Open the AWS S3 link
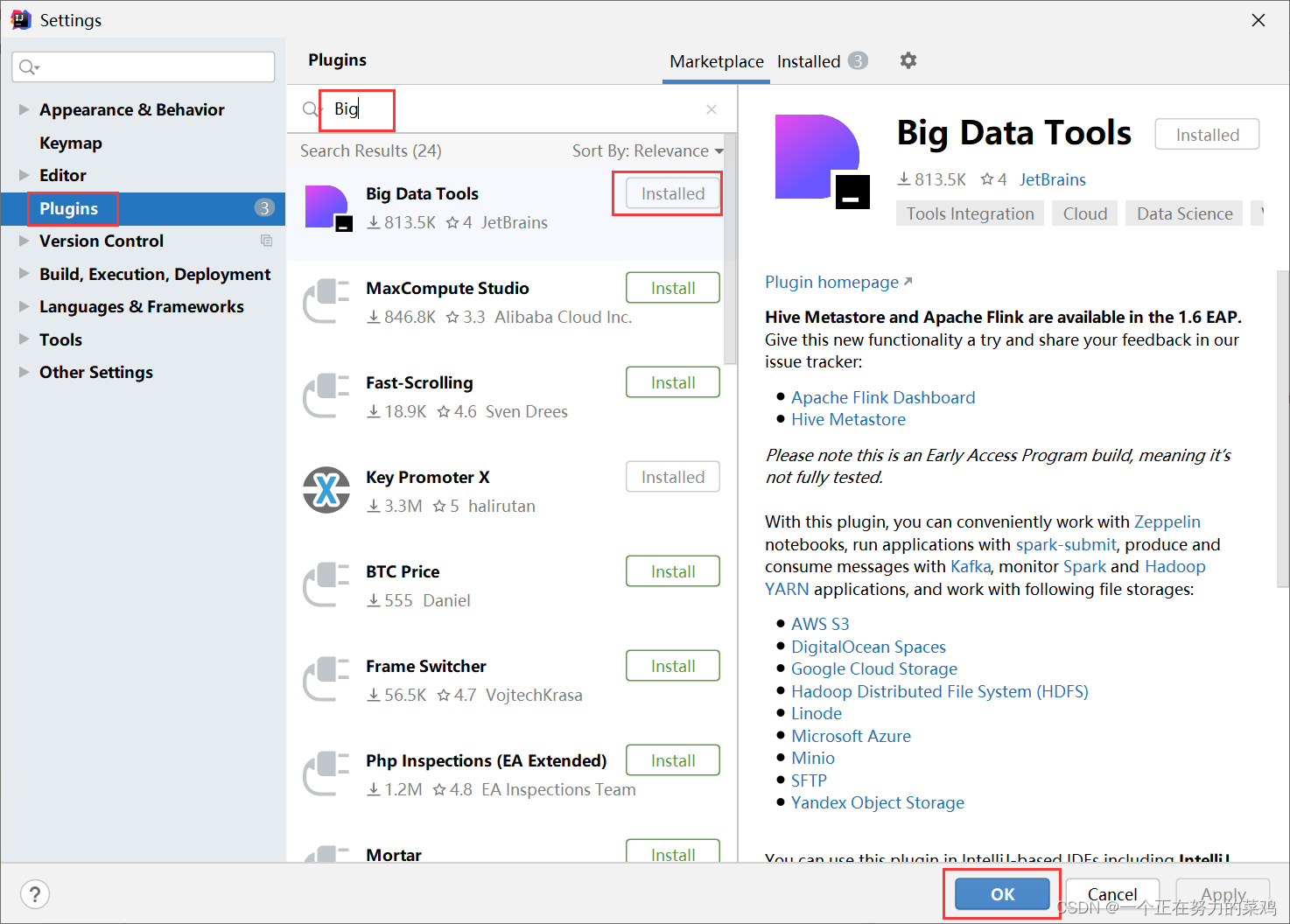This screenshot has width=1290, height=924. (820, 624)
